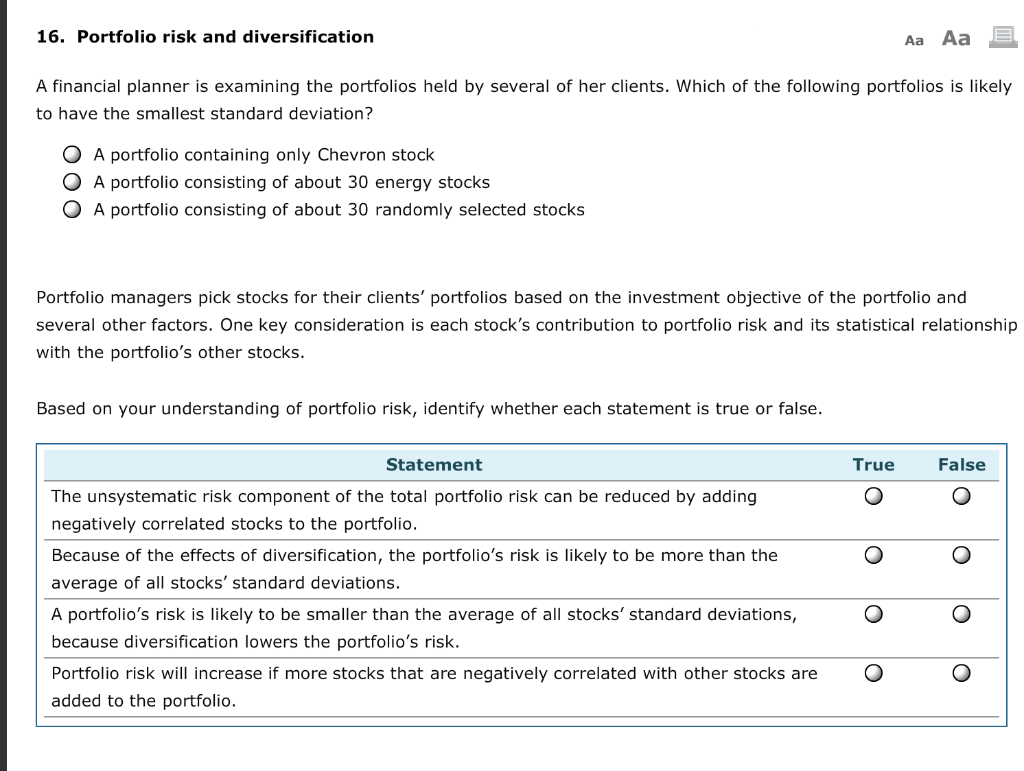The height and width of the screenshot is (771, 1024).
Task: Select the first statement row text
Action: coord(404,496)
